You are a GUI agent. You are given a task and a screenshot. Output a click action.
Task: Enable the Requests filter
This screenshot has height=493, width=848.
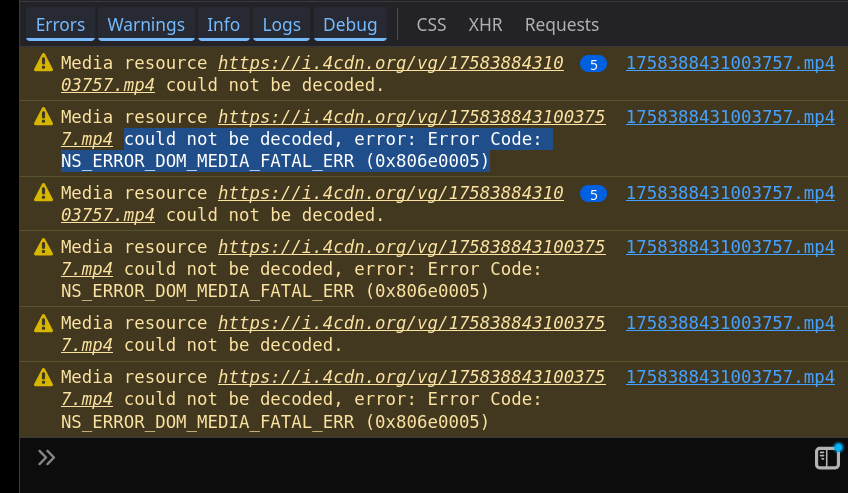pyautogui.click(x=561, y=24)
